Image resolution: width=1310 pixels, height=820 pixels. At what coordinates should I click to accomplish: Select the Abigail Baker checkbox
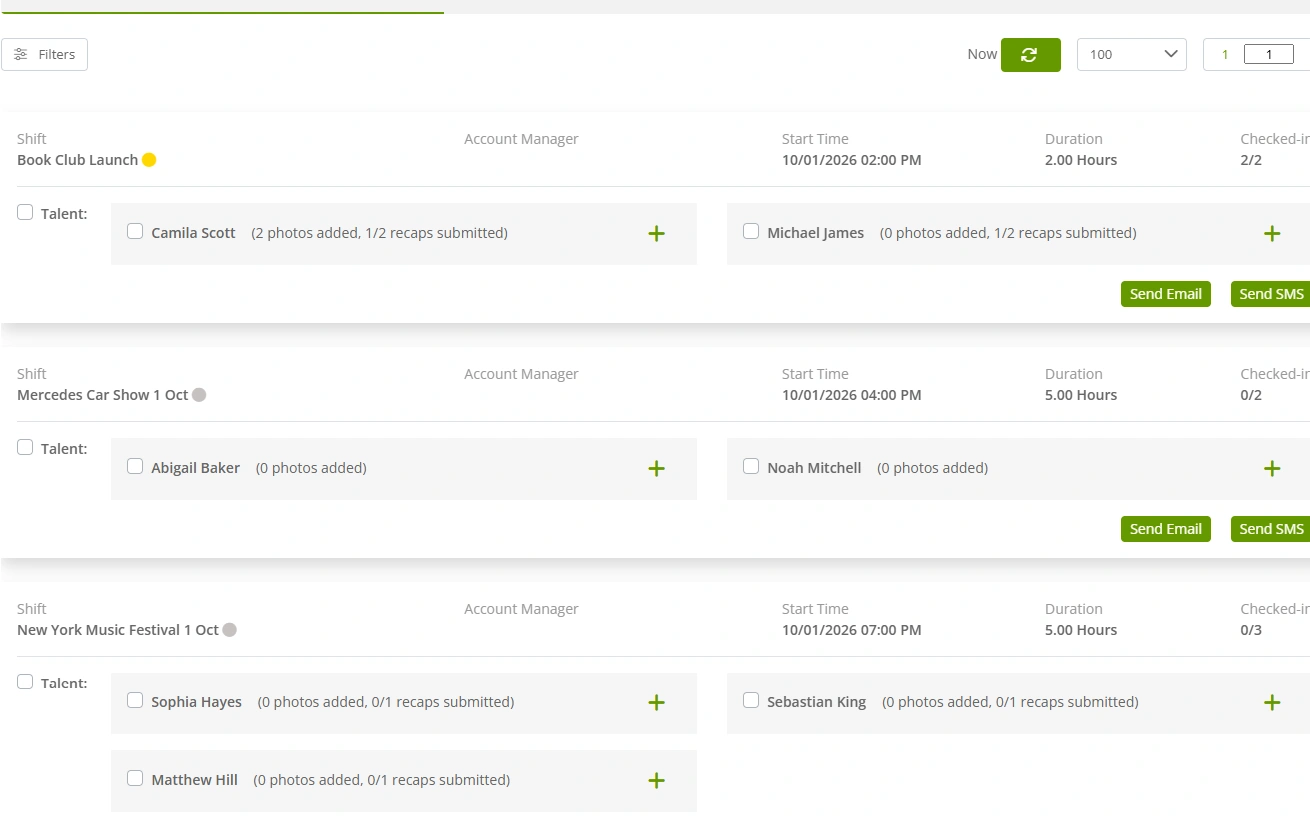click(135, 466)
